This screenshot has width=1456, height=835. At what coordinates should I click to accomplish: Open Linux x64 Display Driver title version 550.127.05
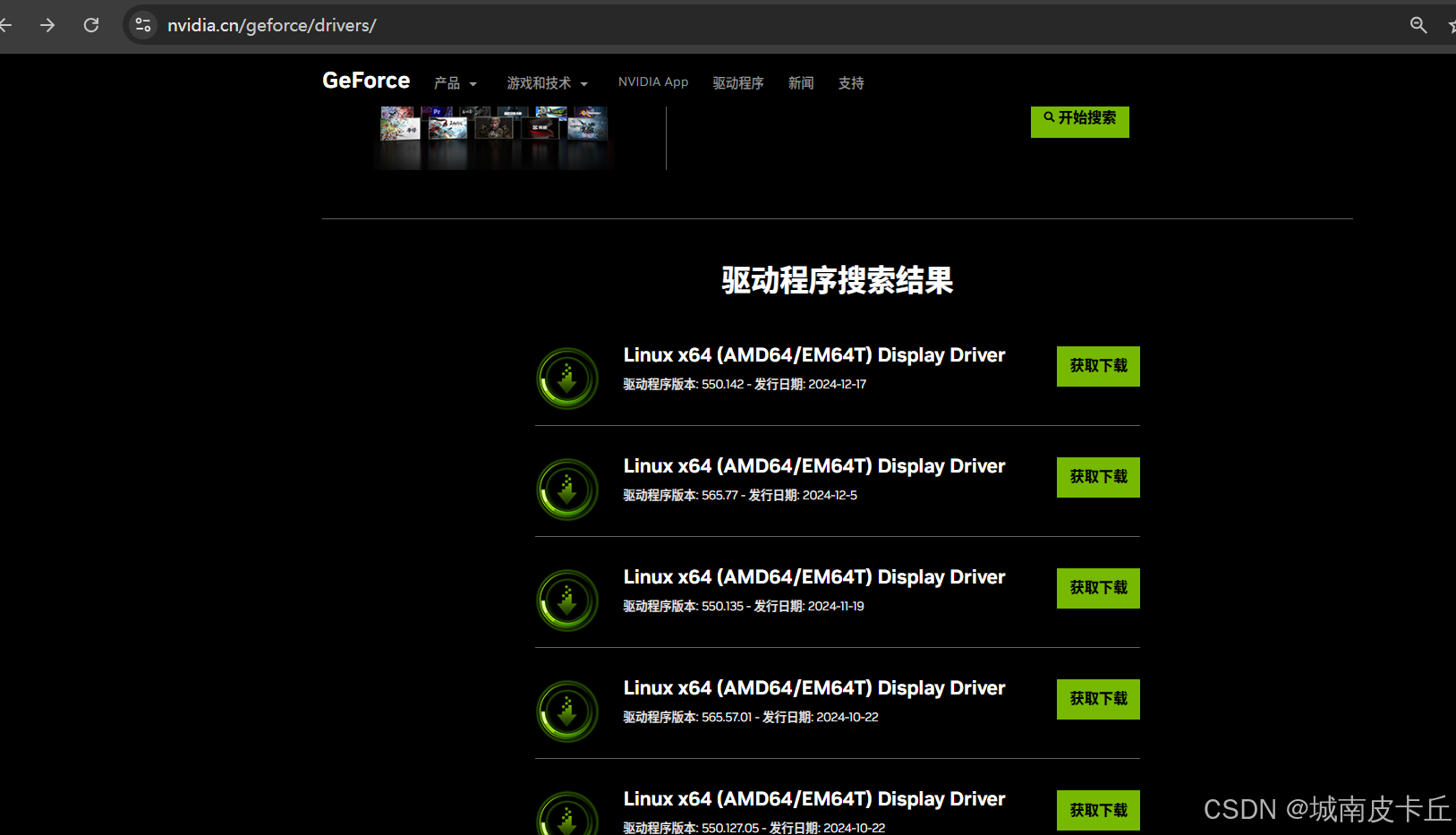pos(814,799)
